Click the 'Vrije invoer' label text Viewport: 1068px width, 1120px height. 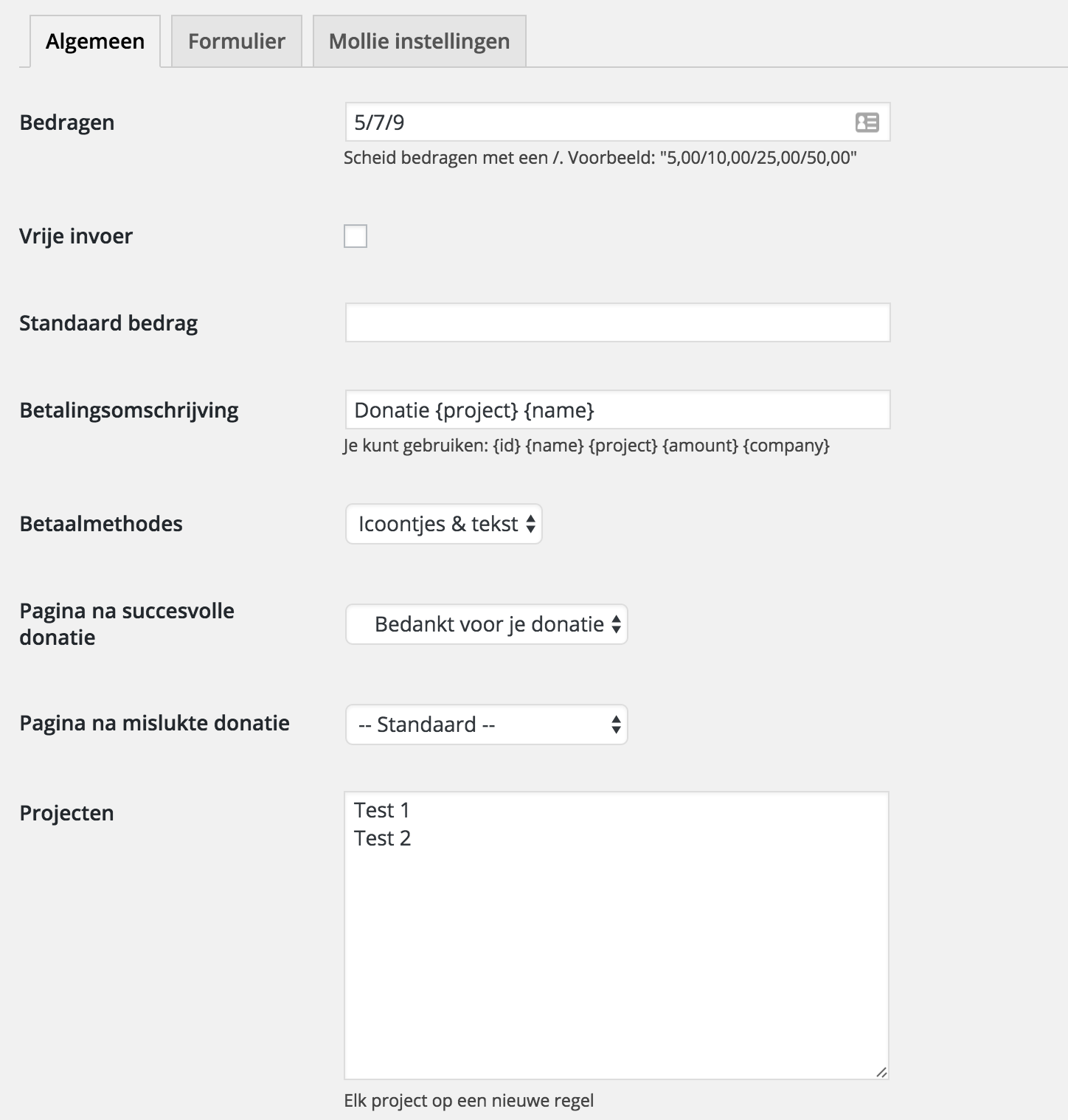coord(76,237)
